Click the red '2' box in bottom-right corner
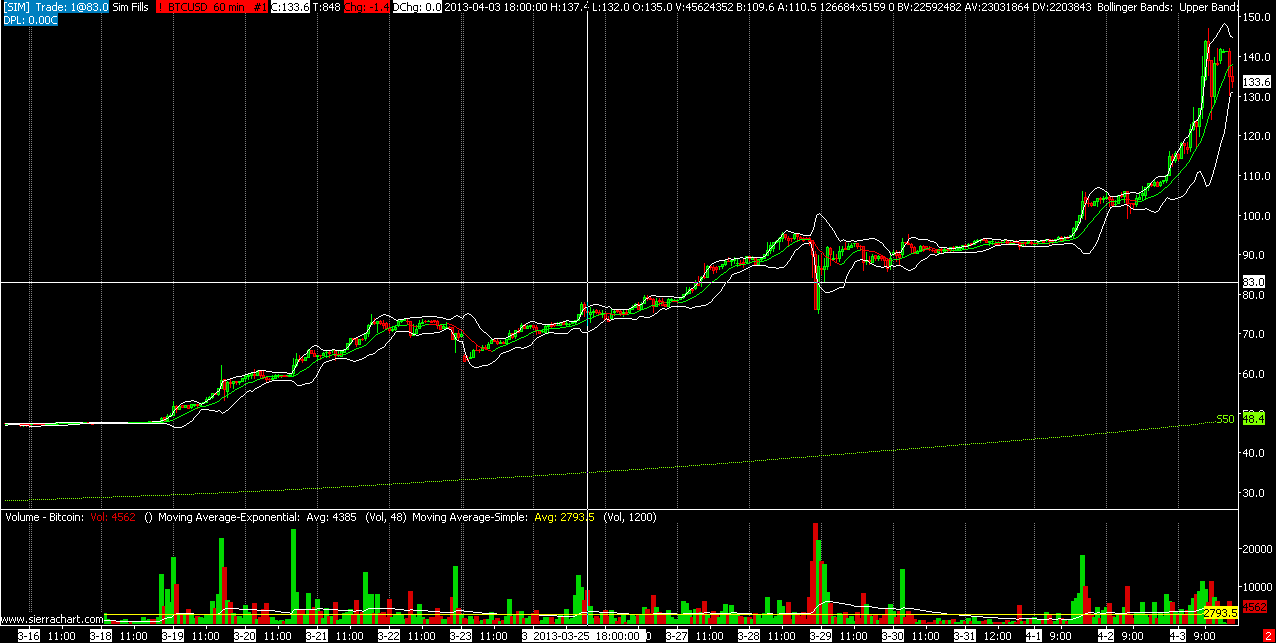1276x643 pixels. [1267, 635]
